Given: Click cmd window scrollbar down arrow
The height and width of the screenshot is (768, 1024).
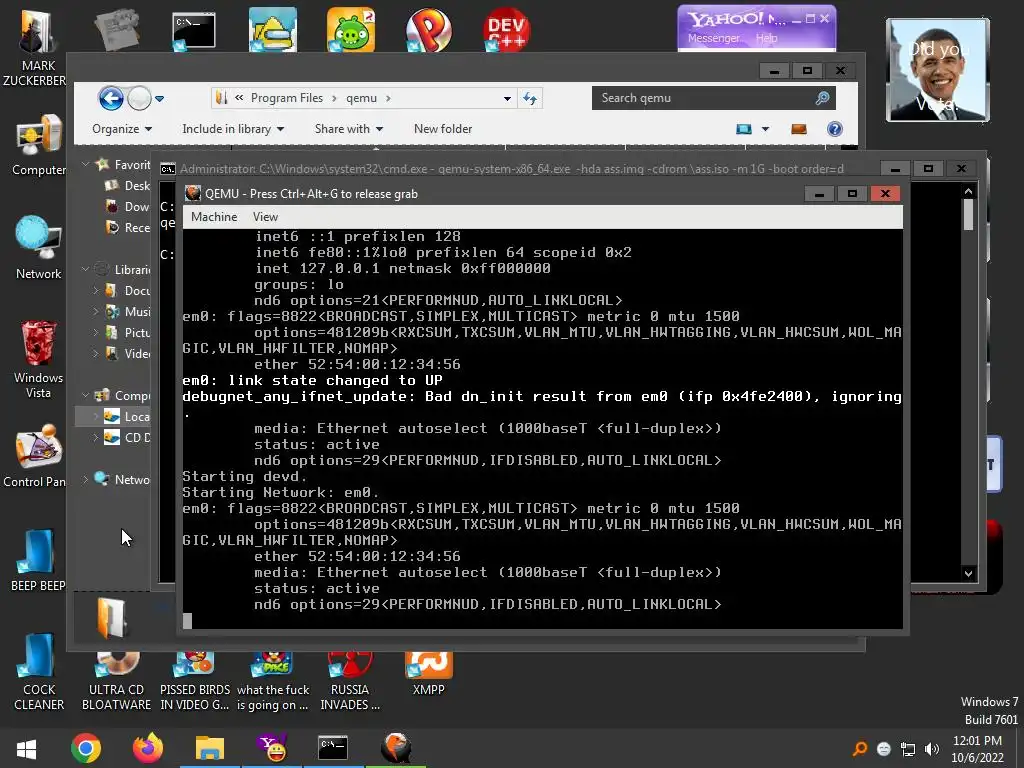Looking at the screenshot, I should click(968, 573).
